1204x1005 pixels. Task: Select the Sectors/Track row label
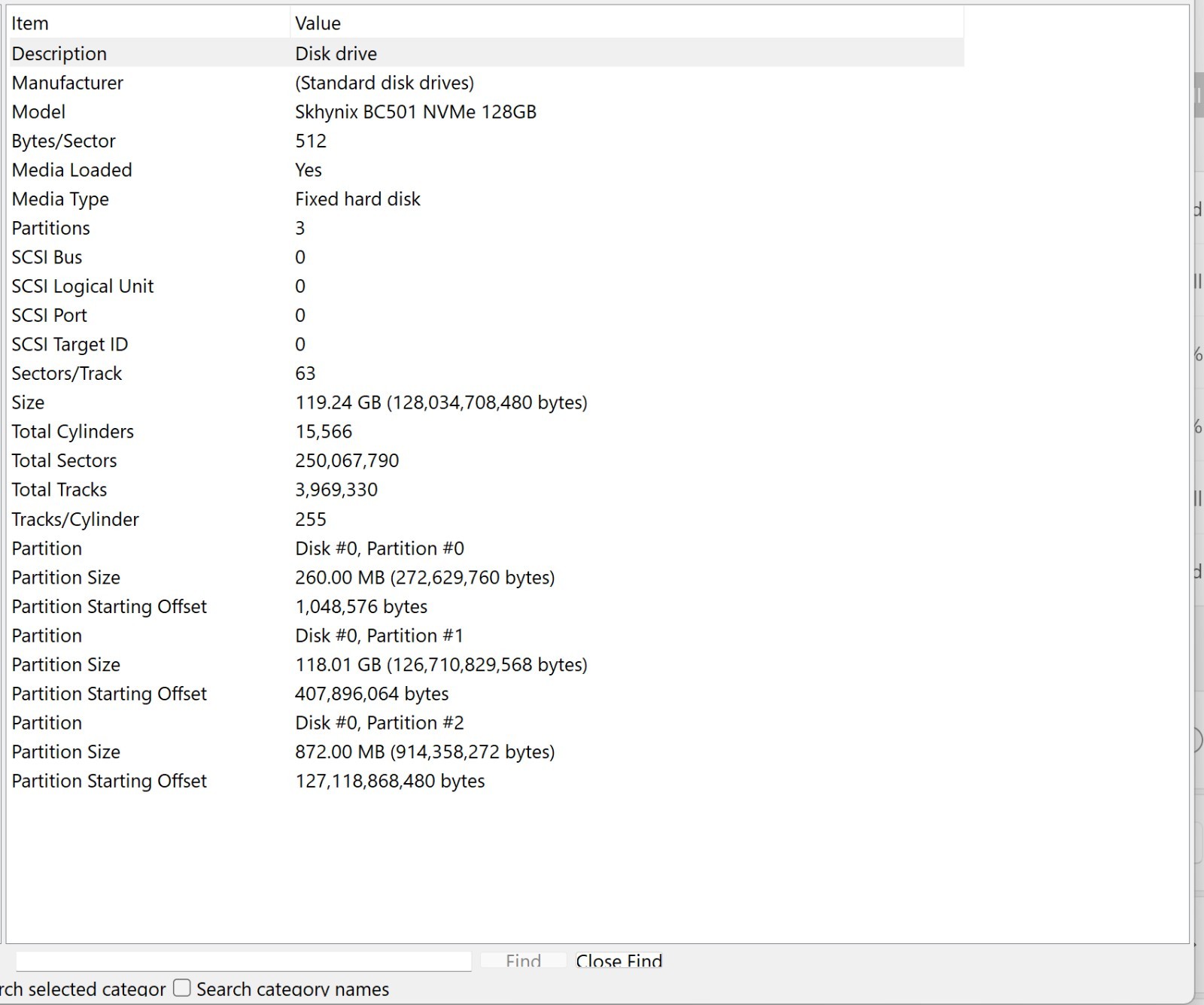(67, 374)
